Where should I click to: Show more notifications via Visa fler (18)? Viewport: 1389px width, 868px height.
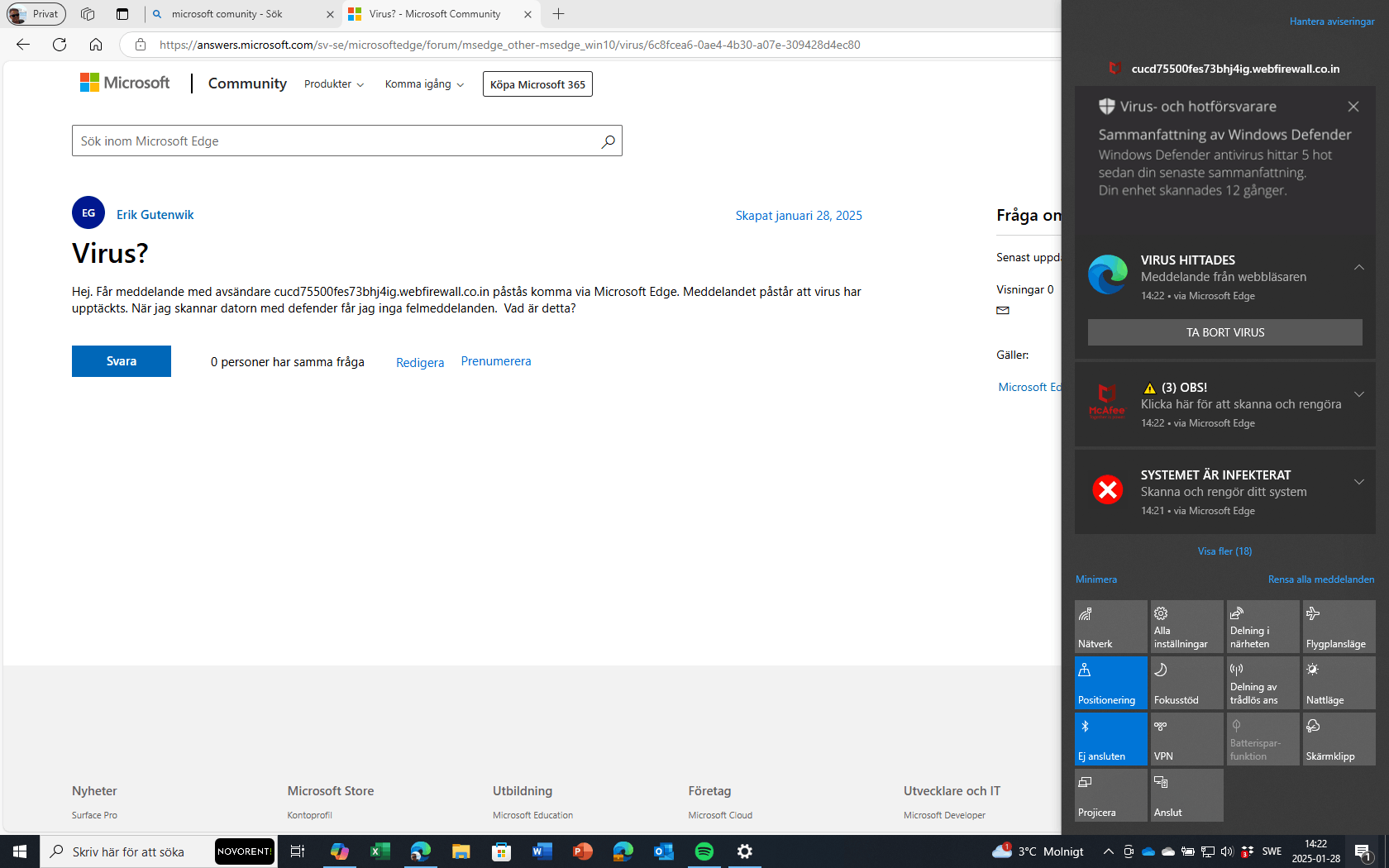1224,551
